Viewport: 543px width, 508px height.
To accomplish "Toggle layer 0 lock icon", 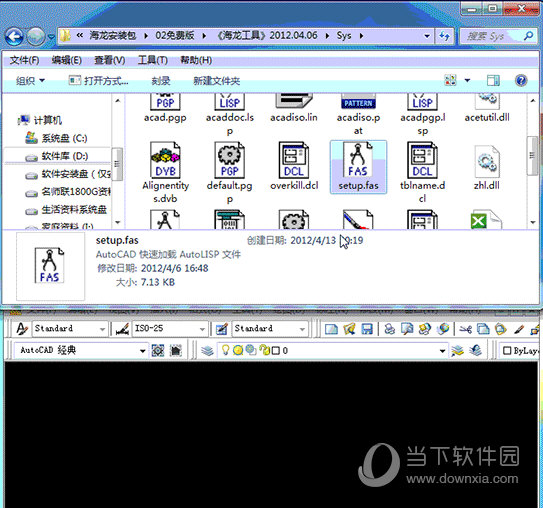I will 265,350.
